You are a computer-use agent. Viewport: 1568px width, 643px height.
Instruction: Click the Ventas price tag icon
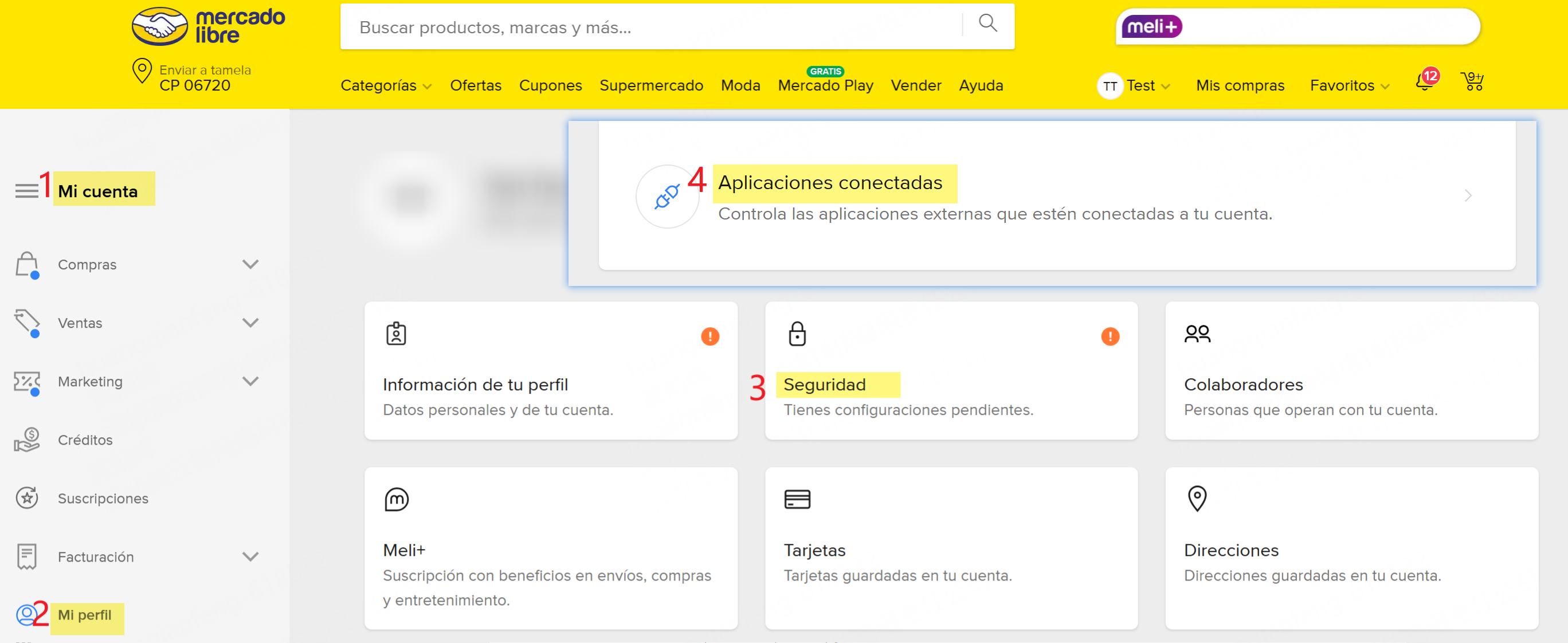click(27, 323)
